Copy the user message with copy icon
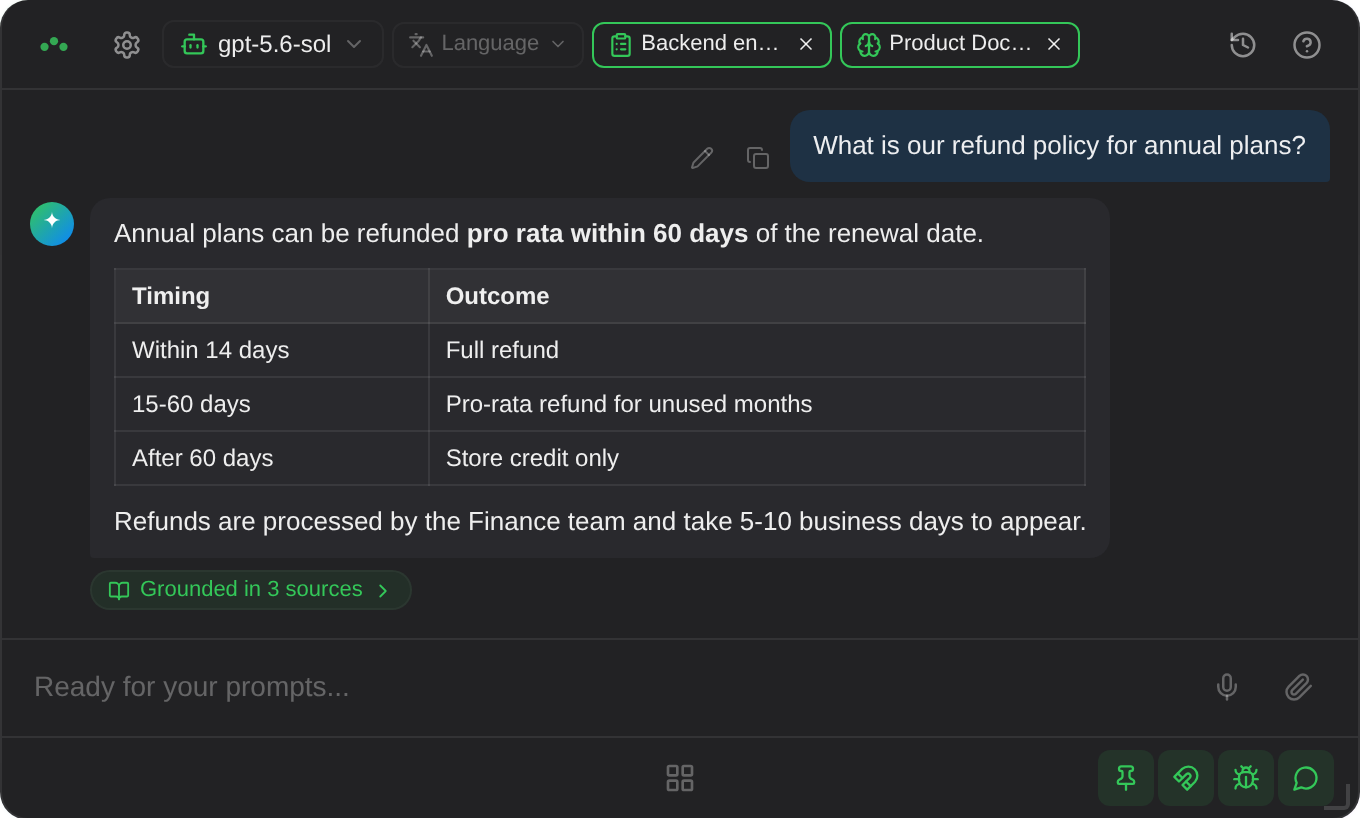Viewport: 1360px width, 818px height. tap(758, 158)
